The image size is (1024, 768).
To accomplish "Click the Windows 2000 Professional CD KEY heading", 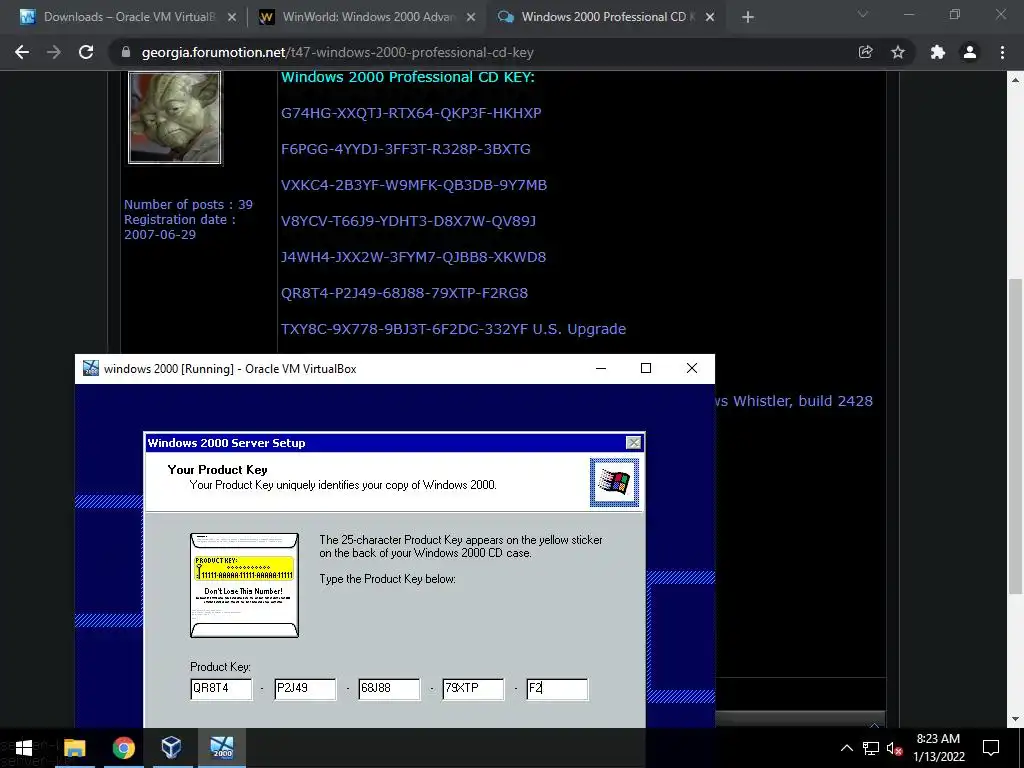I will coord(408,77).
